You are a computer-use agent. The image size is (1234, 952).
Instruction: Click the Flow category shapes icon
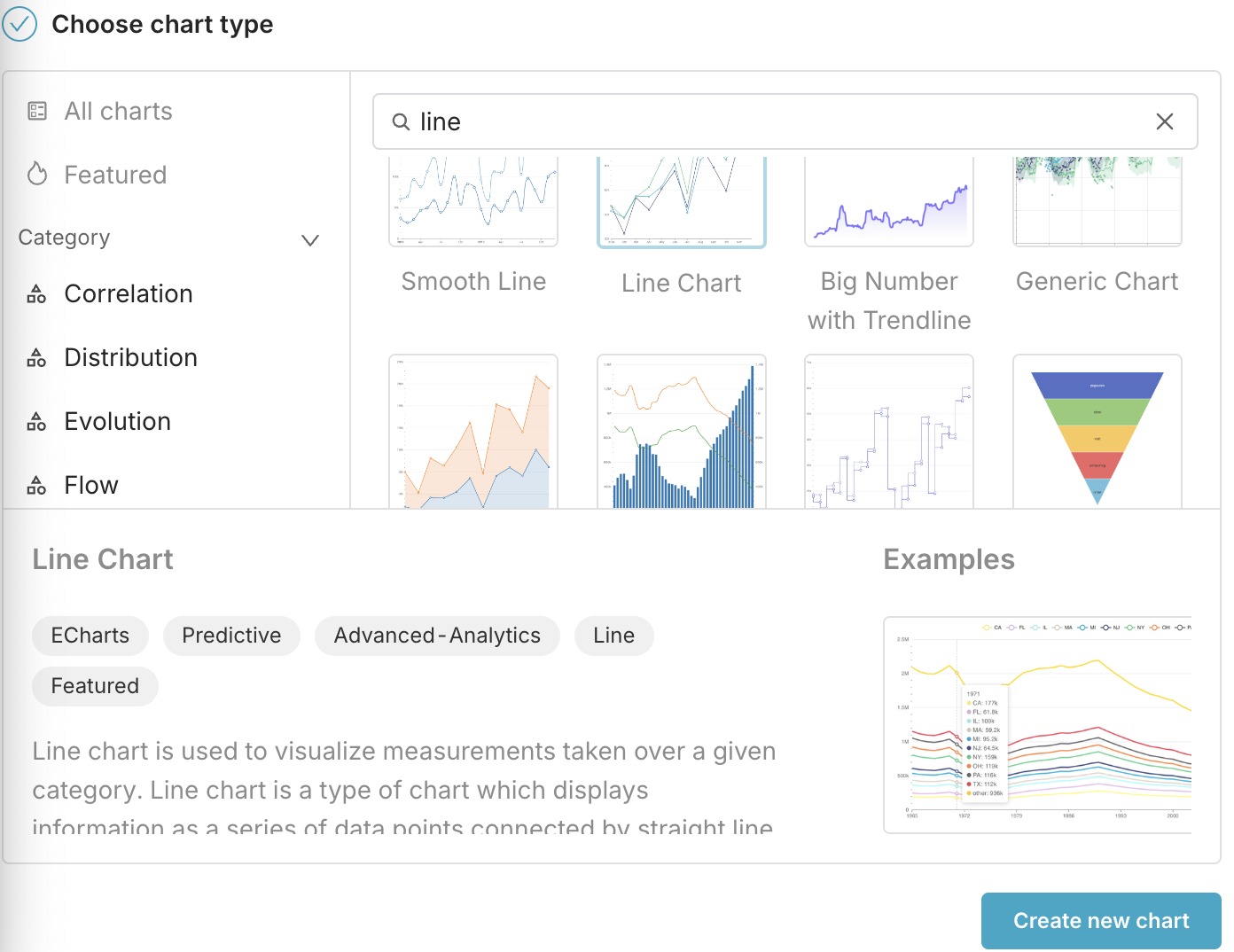36,486
